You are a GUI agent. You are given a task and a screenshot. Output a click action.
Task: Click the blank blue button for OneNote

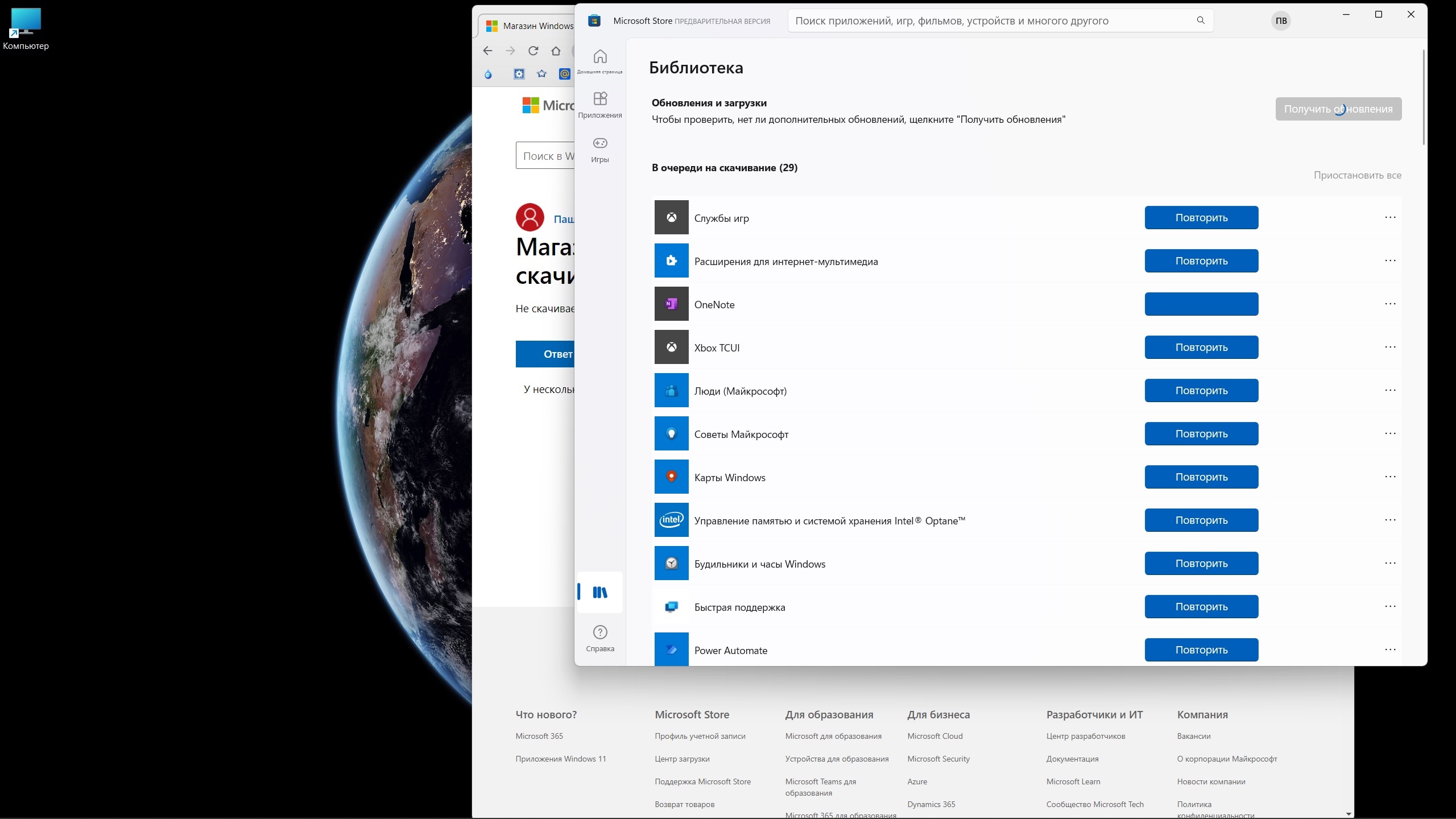click(x=1201, y=304)
